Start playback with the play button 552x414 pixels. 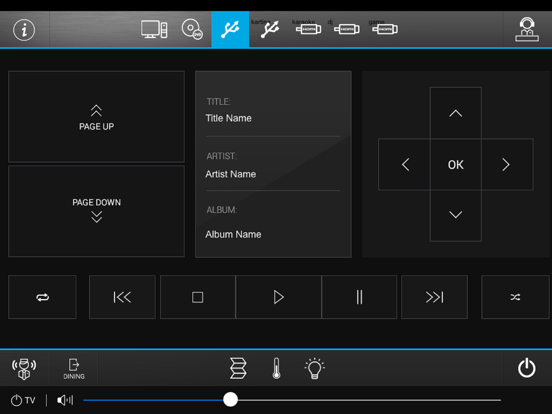click(278, 297)
